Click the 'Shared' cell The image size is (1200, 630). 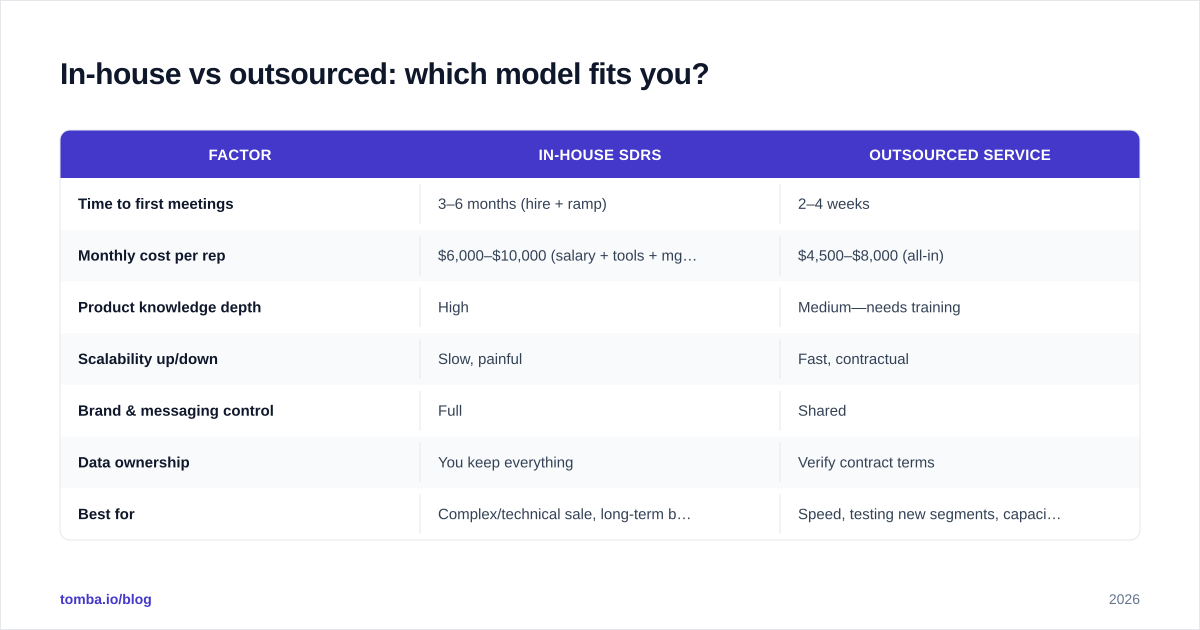pos(960,411)
